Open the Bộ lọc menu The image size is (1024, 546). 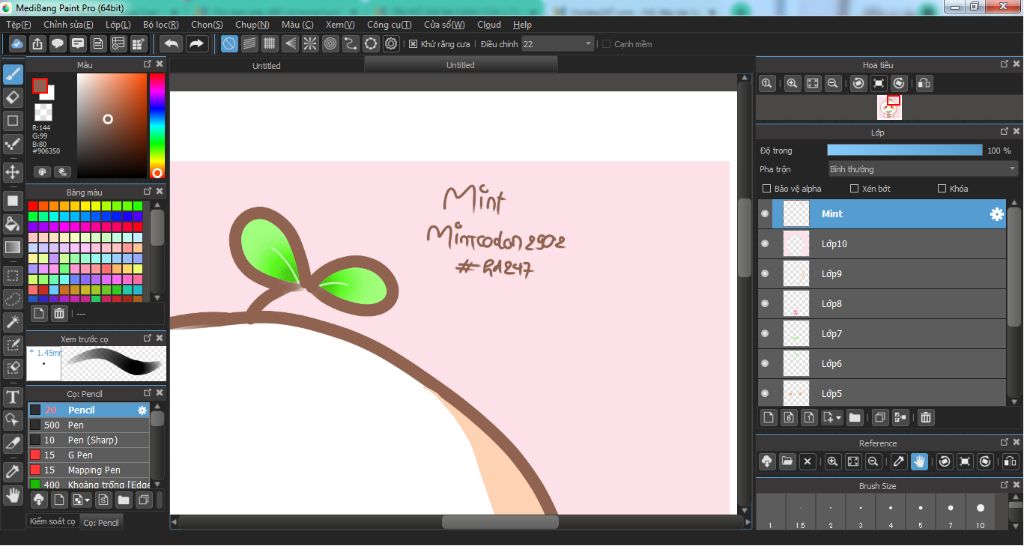(x=161, y=25)
